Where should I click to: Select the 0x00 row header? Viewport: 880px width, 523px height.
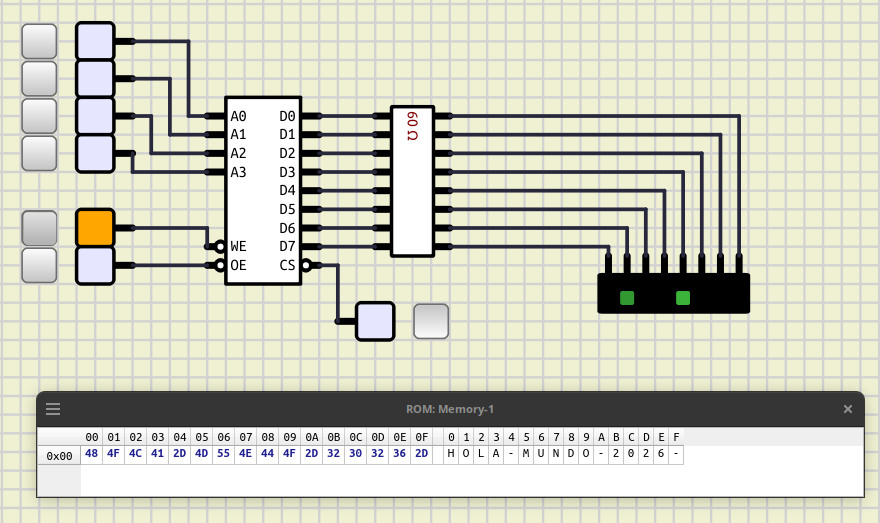[x=59, y=456]
